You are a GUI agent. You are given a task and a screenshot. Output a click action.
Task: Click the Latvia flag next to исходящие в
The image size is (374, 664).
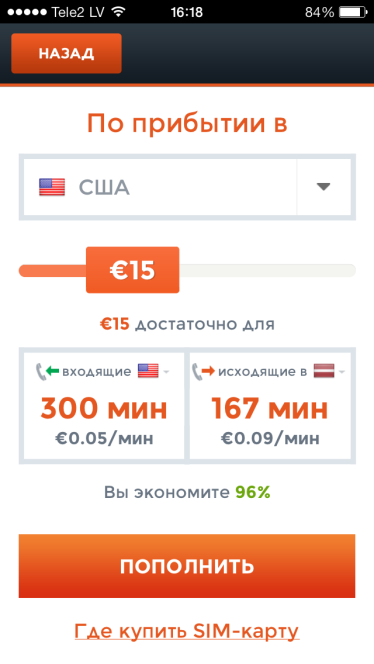click(324, 371)
